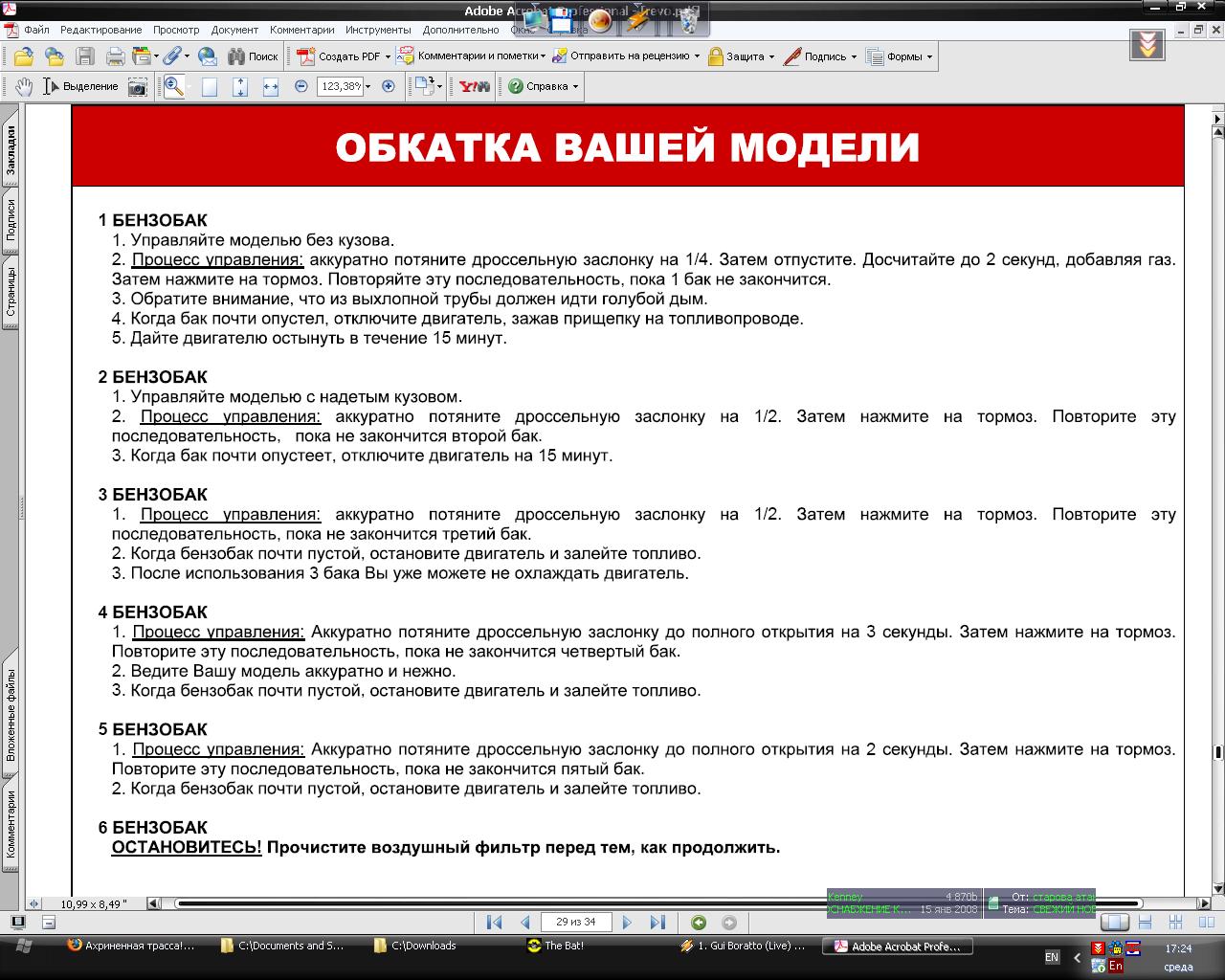
Task: Open the Файл menu
Action: pyautogui.click(x=36, y=30)
